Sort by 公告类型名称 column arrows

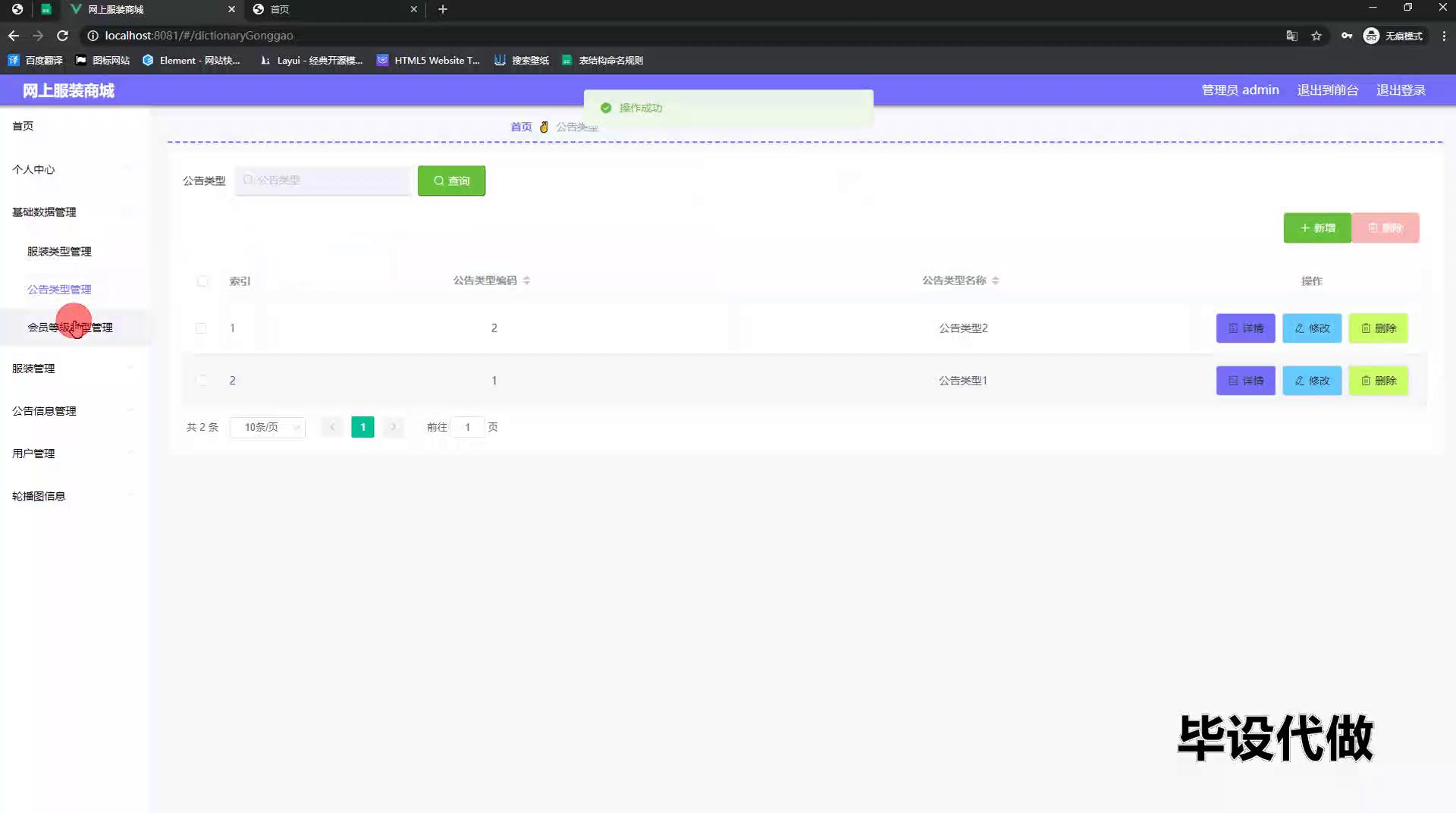995,281
